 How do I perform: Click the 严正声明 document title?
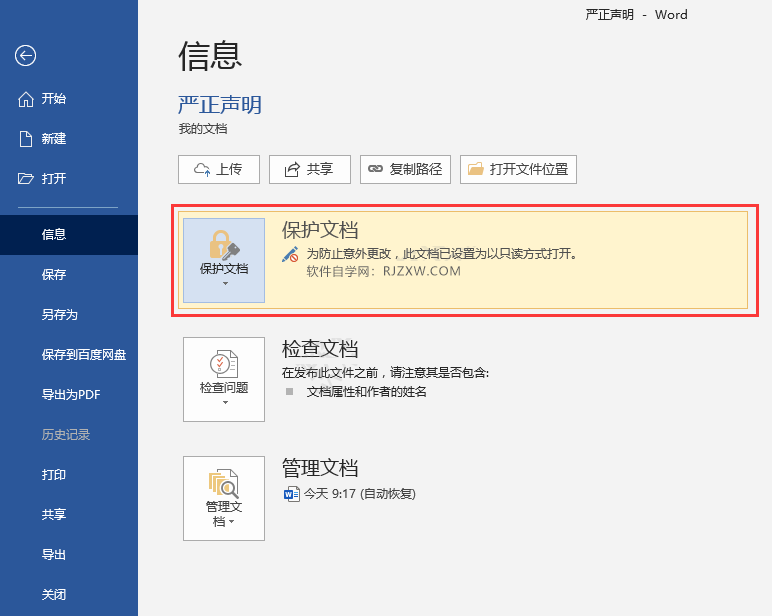220,105
